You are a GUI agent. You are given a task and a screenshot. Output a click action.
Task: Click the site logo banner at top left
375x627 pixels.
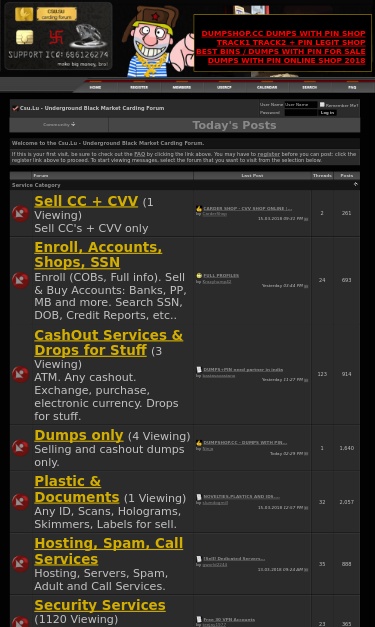click(58, 36)
